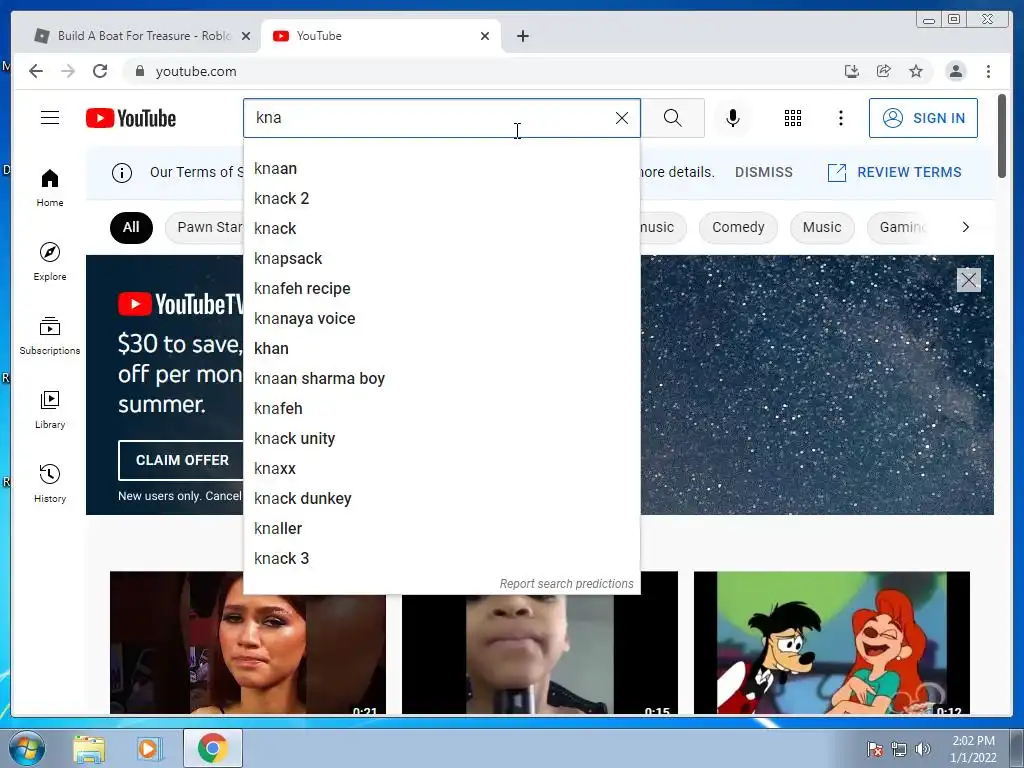Image resolution: width=1024 pixels, height=768 pixels.
Task: Click the Chrome taskbar icon
Action: (x=212, y=748)
